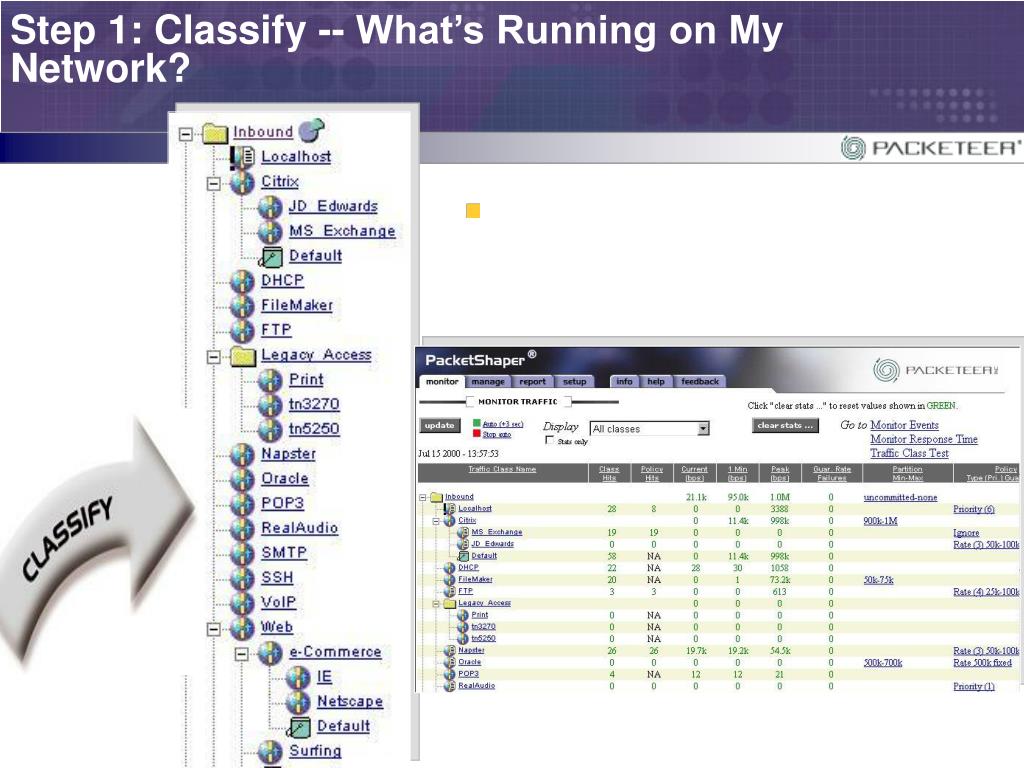Click the 50k-75k partition link for FileMaker
The height and width of the screenshot is (768, 1024).
(878, 580)
